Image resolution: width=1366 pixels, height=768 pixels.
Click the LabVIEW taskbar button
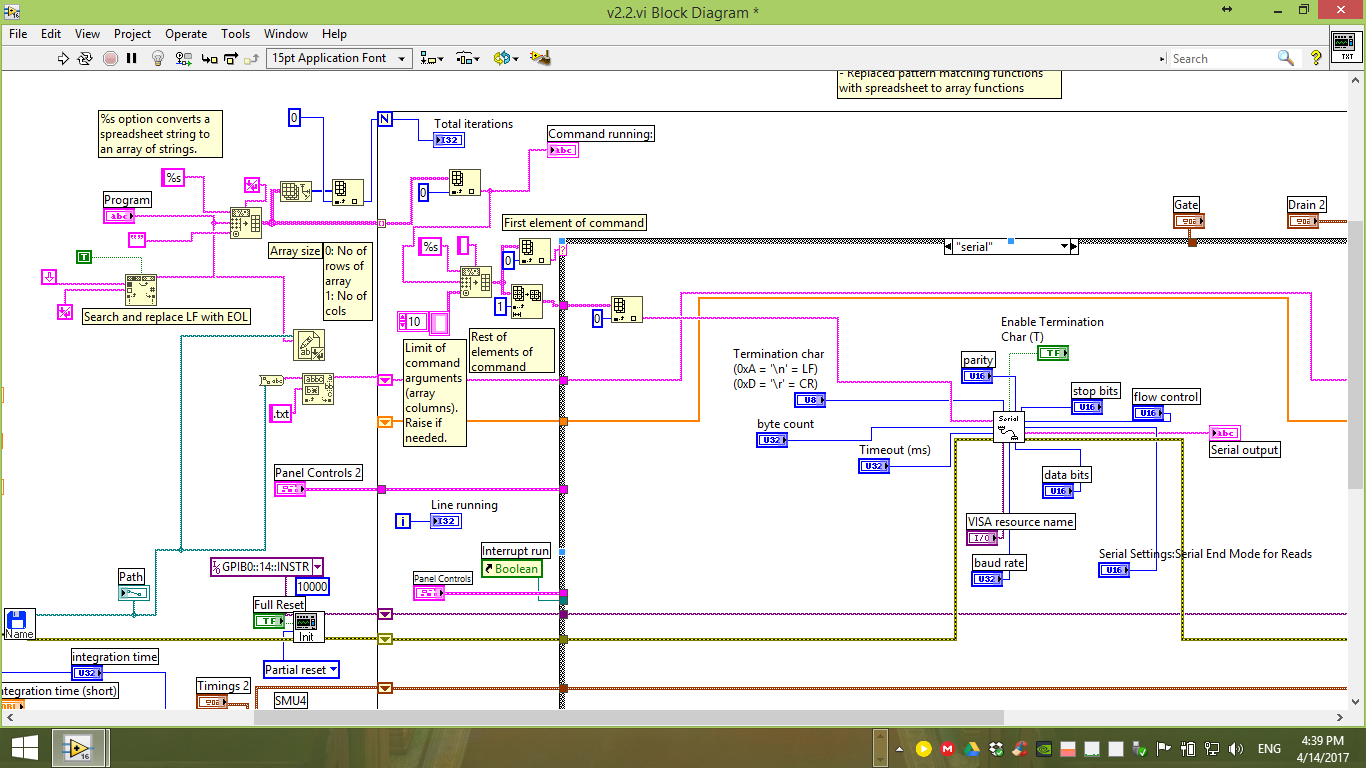(78, 748)
